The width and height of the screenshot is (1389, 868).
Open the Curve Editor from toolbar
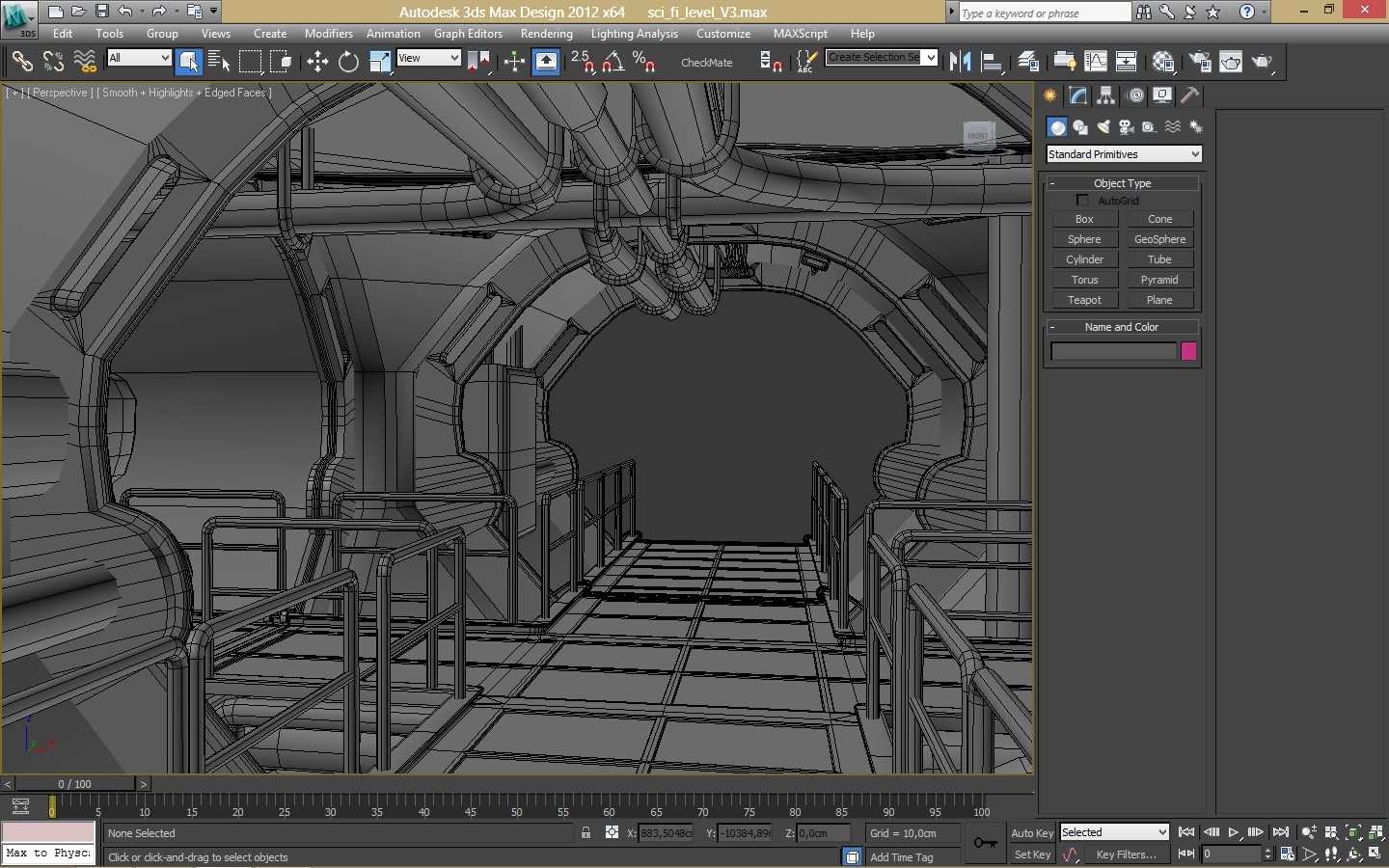pos(1096,62)
